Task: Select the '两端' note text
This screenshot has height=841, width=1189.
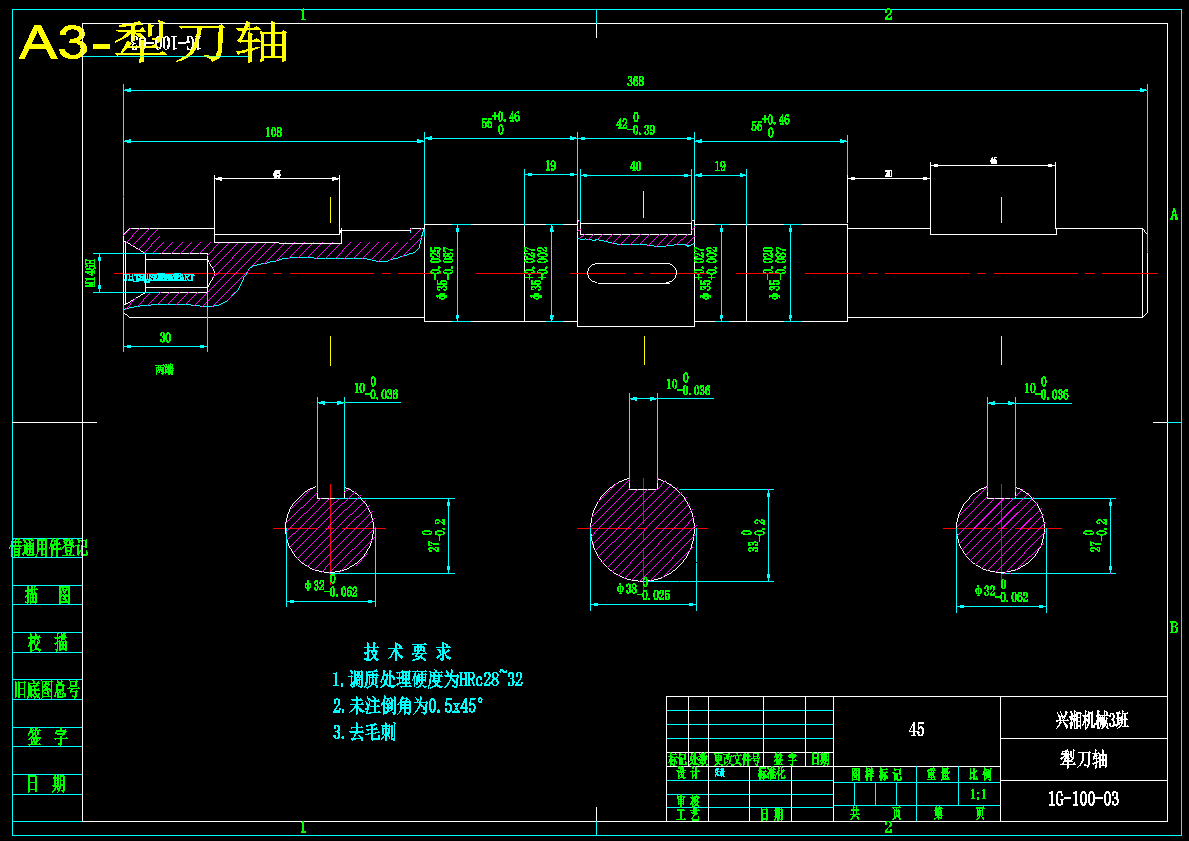Action: (165, 370)
